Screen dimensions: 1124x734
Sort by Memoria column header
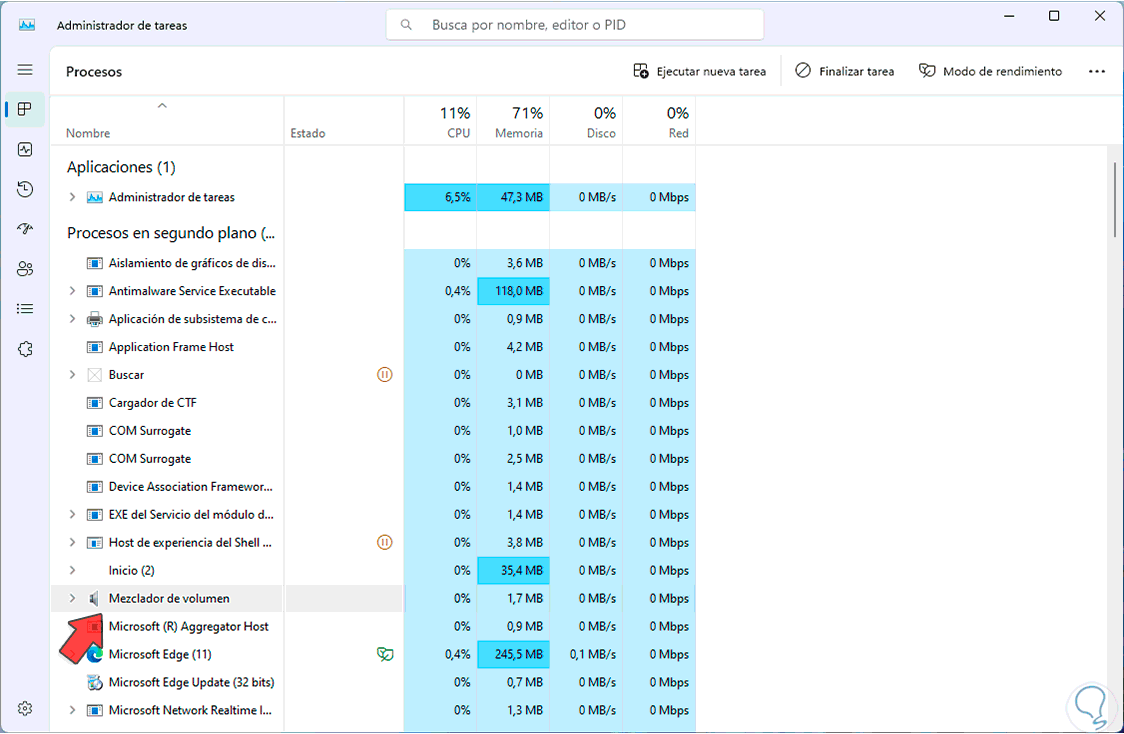coord(513,120)
